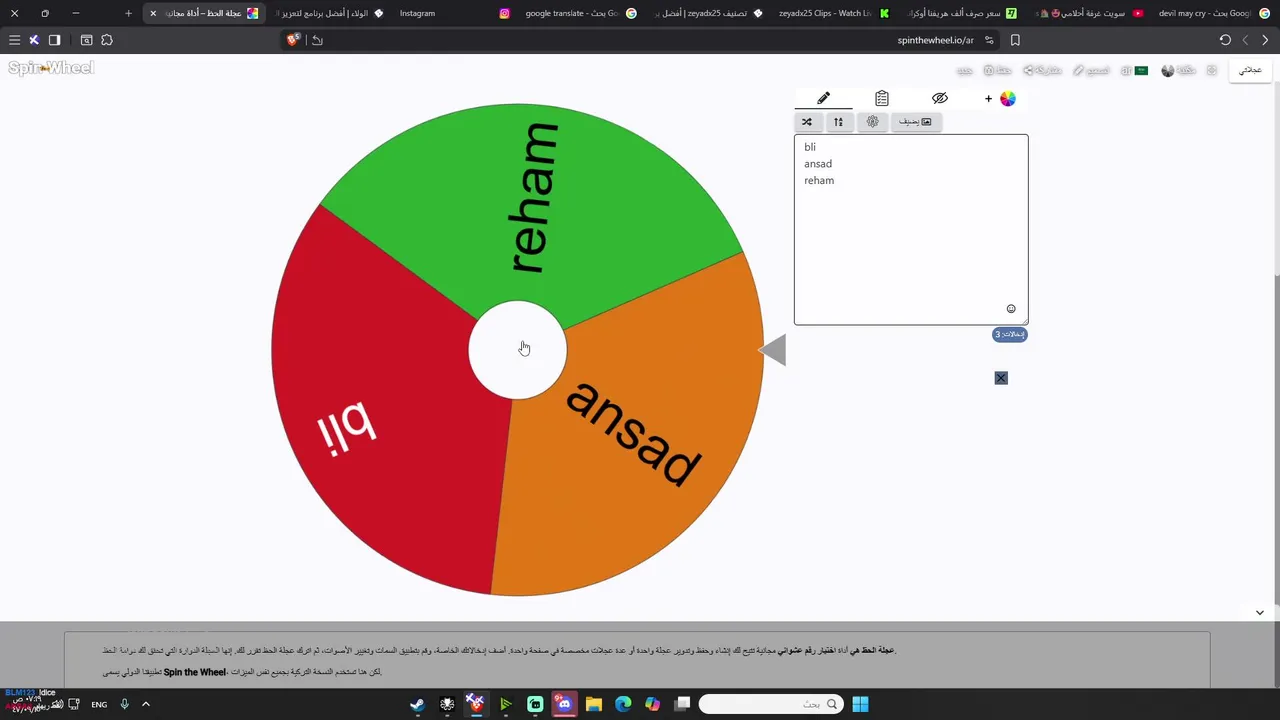This screenshot has height=720, width=1280.
Task: Click the design pencil header item
Action: 1091,70
